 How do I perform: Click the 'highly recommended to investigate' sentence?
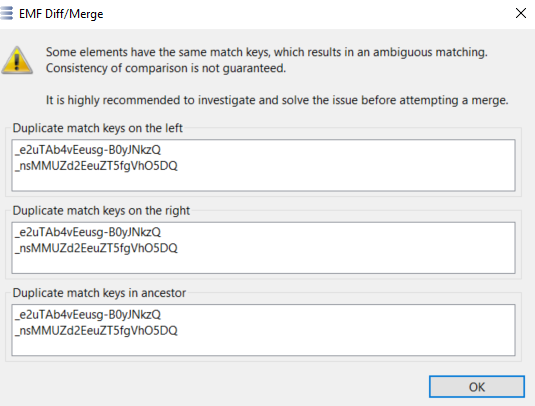(277, 100)
